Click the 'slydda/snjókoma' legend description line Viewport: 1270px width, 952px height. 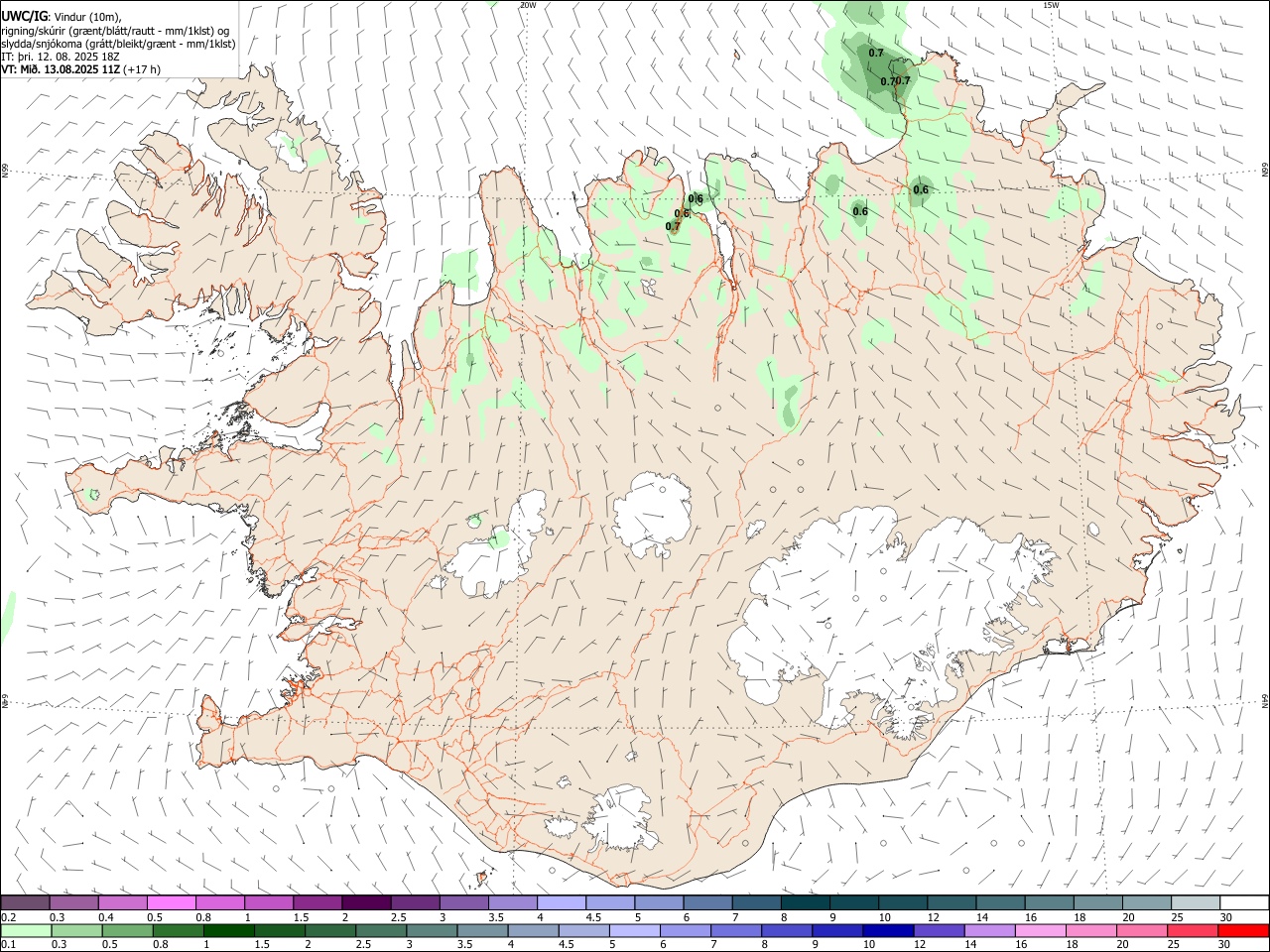click(118, 44)
